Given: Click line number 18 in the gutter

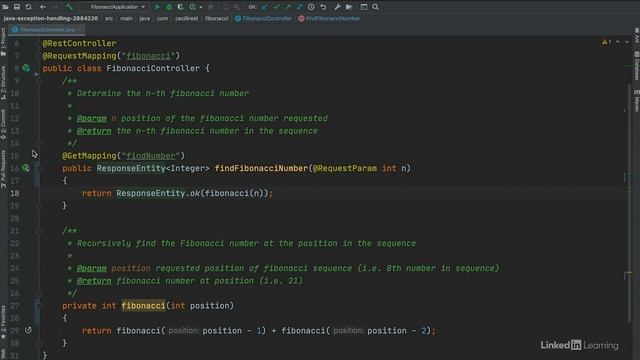Looking at the screenshot, I should click(x=15, y=193).
